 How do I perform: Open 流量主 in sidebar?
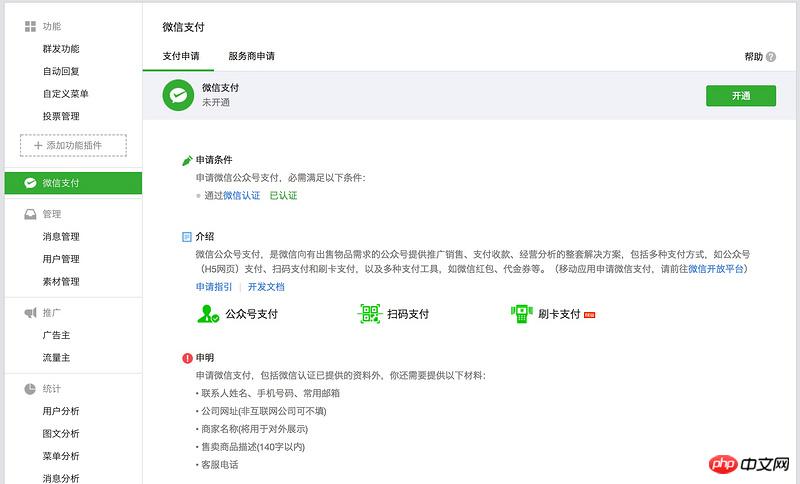click(x=56, y=358)
